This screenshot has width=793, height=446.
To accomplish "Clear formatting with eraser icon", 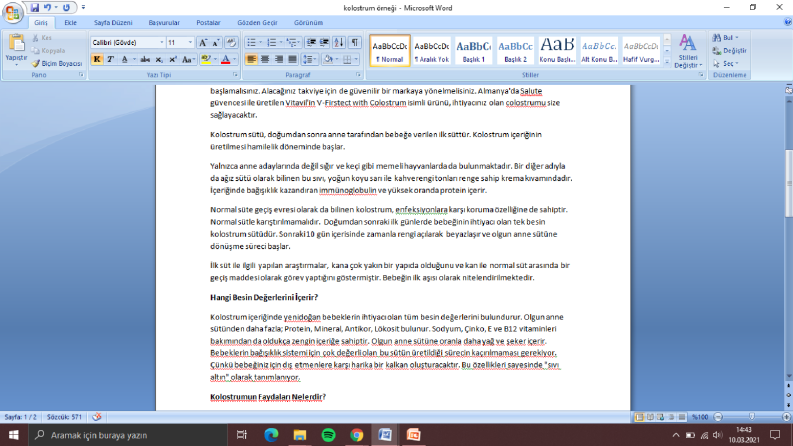I will (x=231, y=42).
